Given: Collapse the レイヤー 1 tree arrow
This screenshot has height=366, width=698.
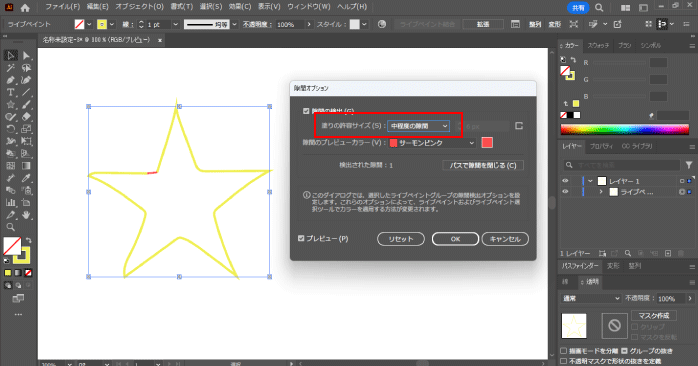Looking at the screenshot, I should tap(590, 181).
